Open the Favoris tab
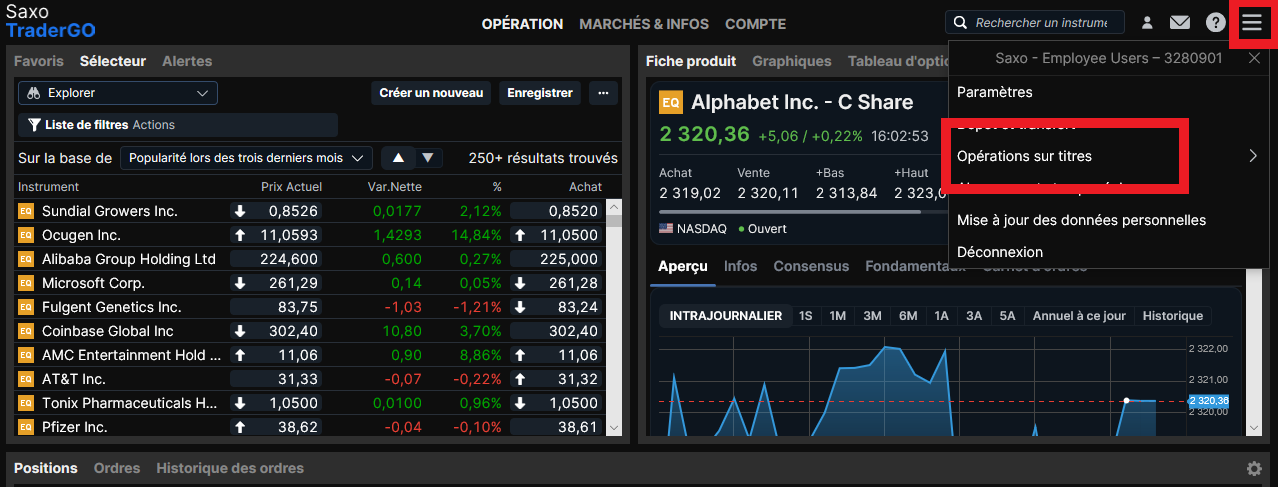Image resolution: width=1278 pixels, height=487 pixels. coord(39,61)
